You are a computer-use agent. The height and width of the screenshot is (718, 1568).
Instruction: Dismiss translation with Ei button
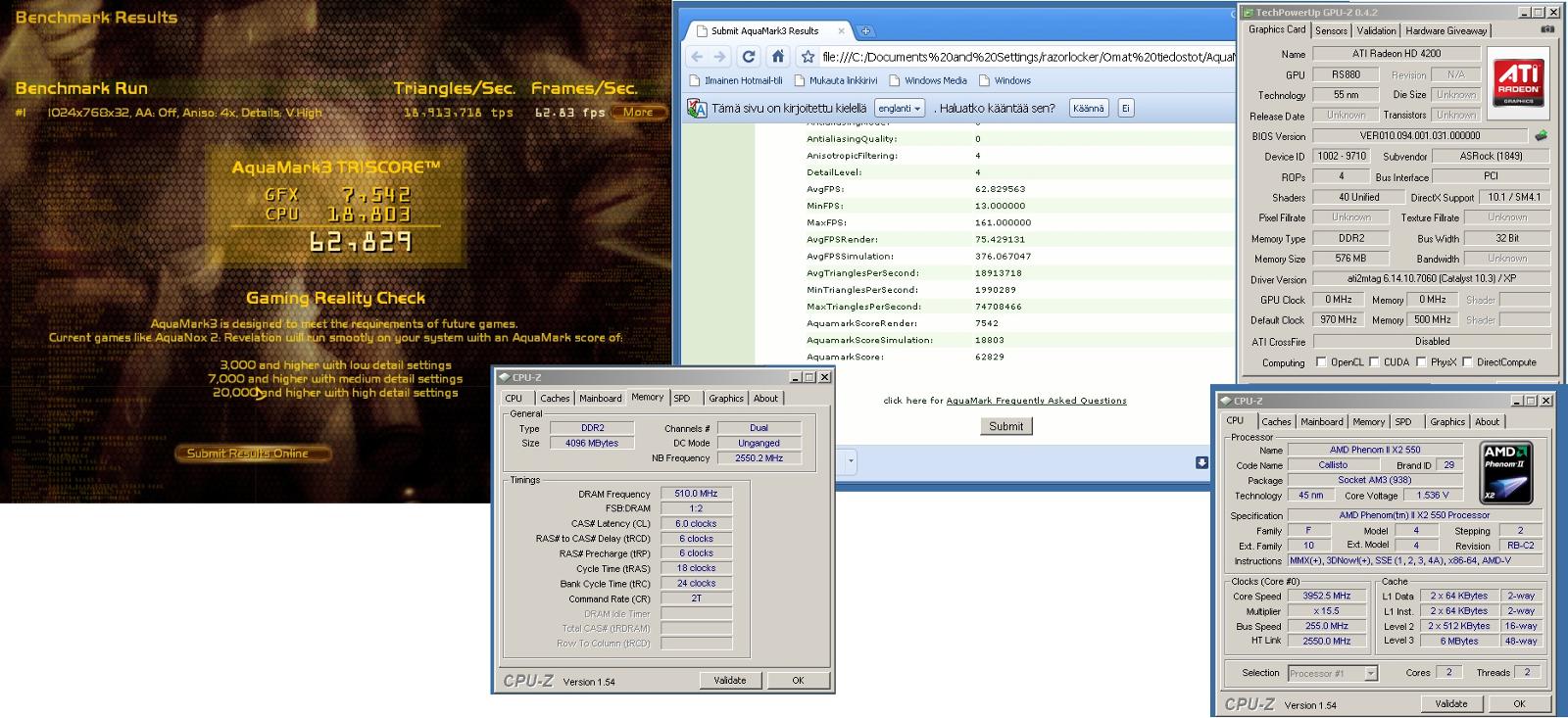pos(1126,108)
